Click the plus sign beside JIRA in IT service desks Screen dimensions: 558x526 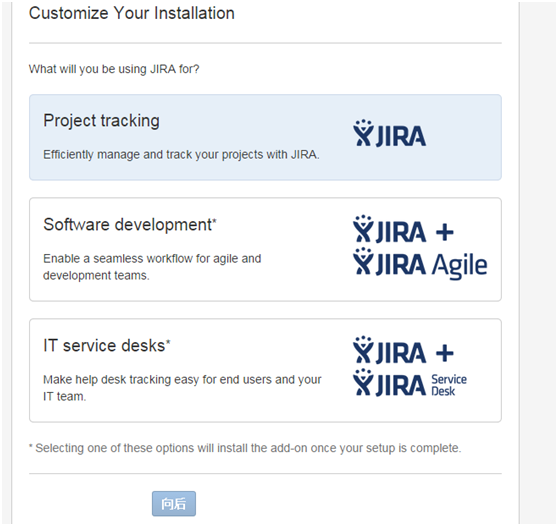[x=445, y=353]
